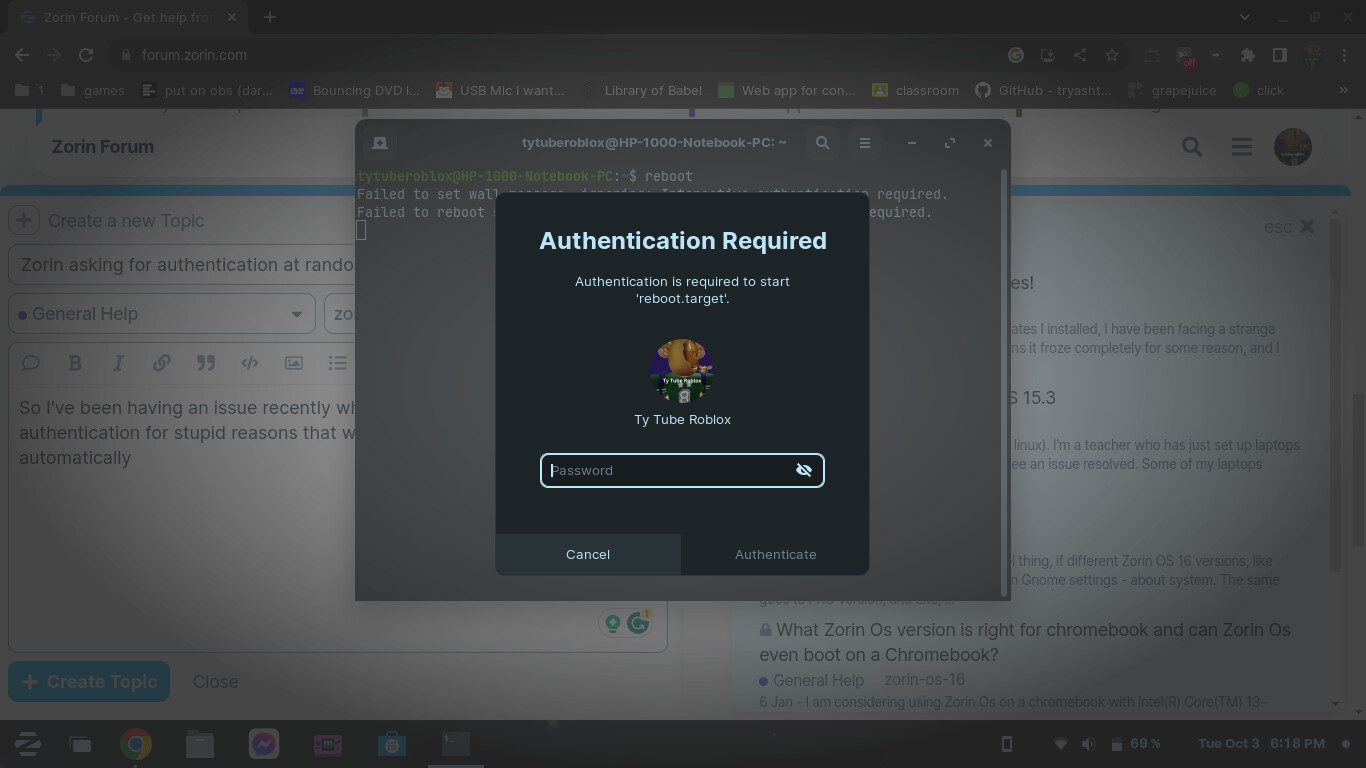Focus the Password input field
The width and height of the screenshot is (1366, 768).
click(x=682, y=470)
